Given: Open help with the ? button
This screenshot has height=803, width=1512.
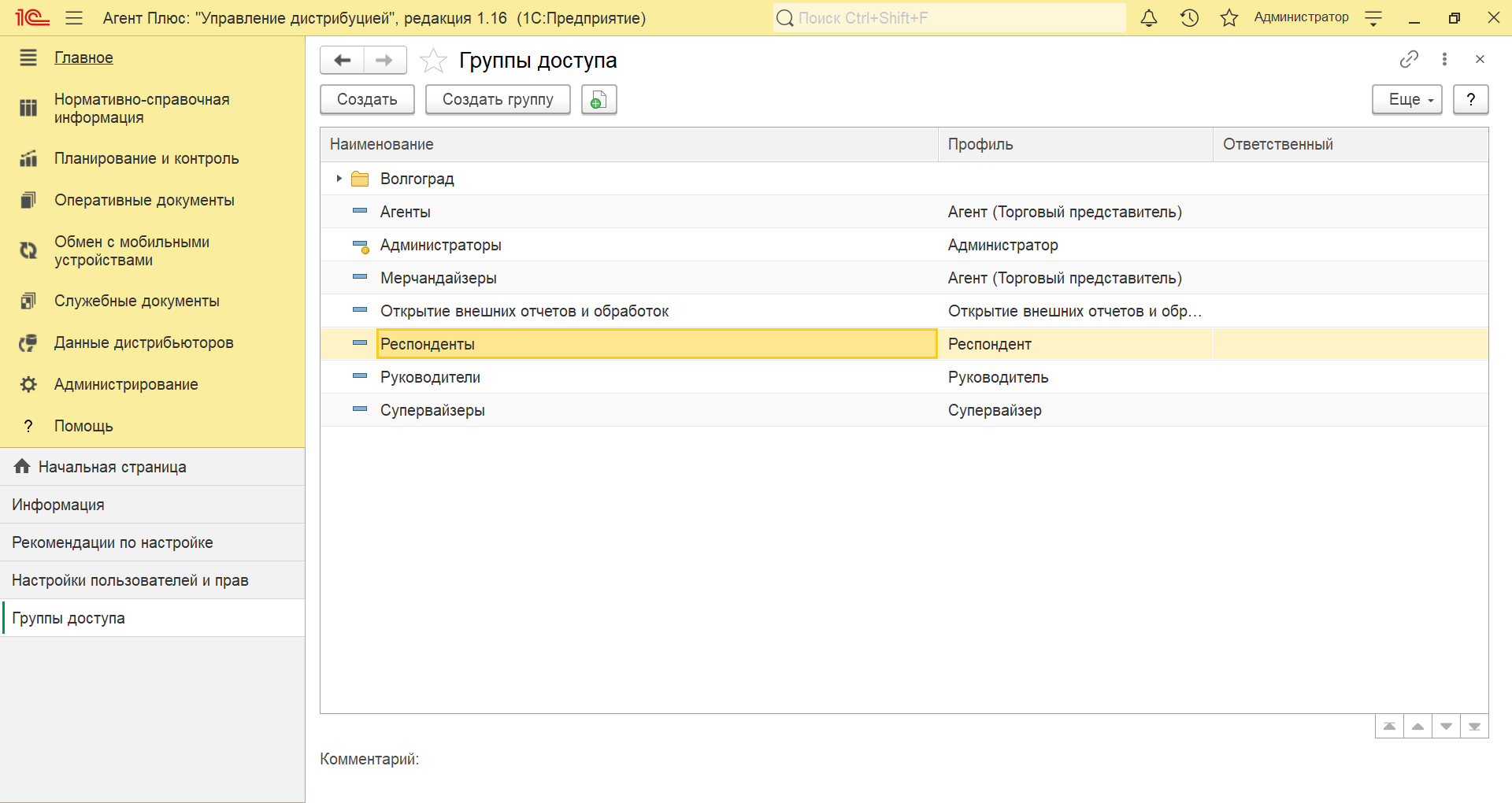Looking at the screenshot, I should coord(1470,99).
